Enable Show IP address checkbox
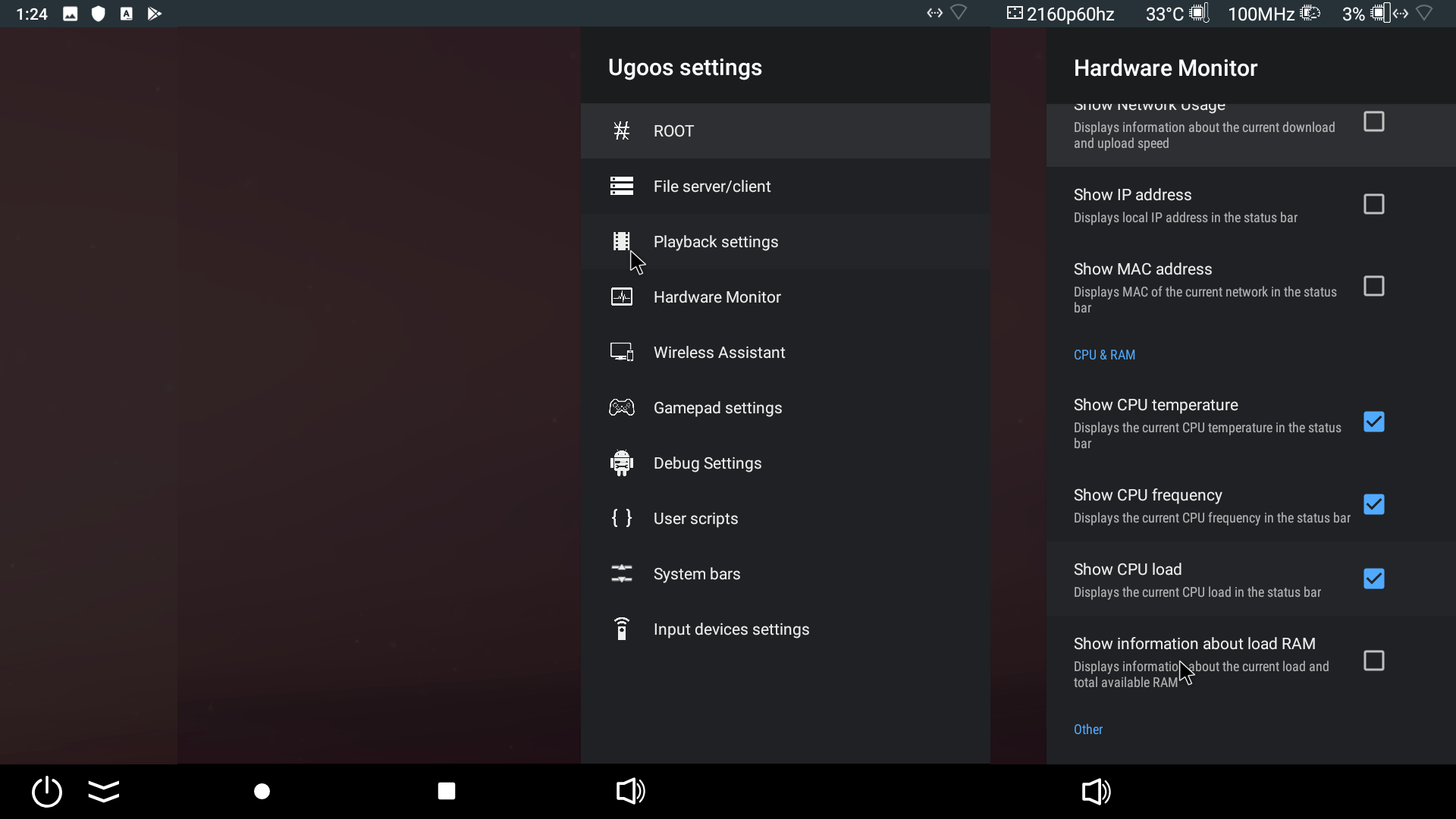This screenshot has width=1456, height=819. click(x=1373, y=204)
